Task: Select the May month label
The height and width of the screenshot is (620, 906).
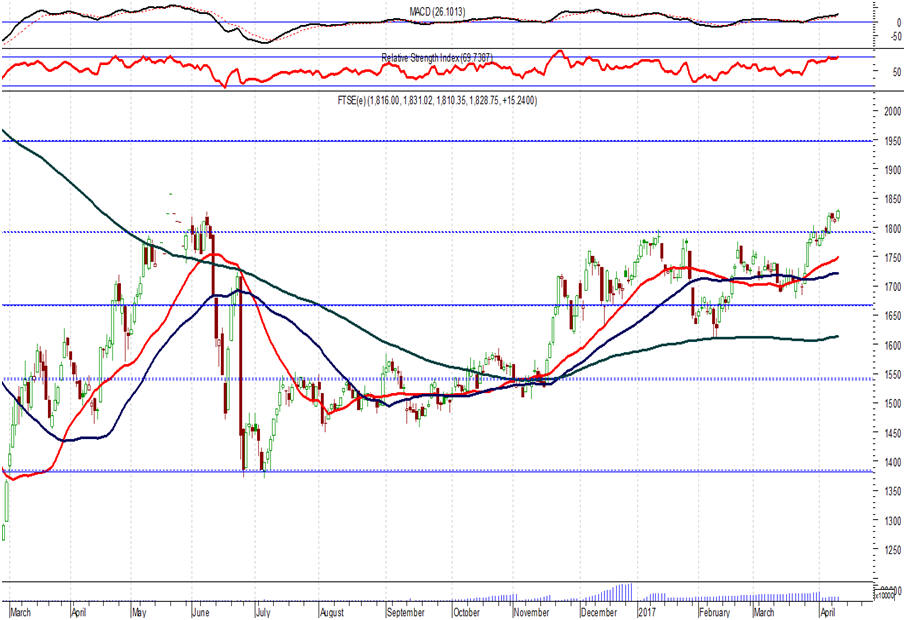Action: pyautogui.click(x=139, y=612)
